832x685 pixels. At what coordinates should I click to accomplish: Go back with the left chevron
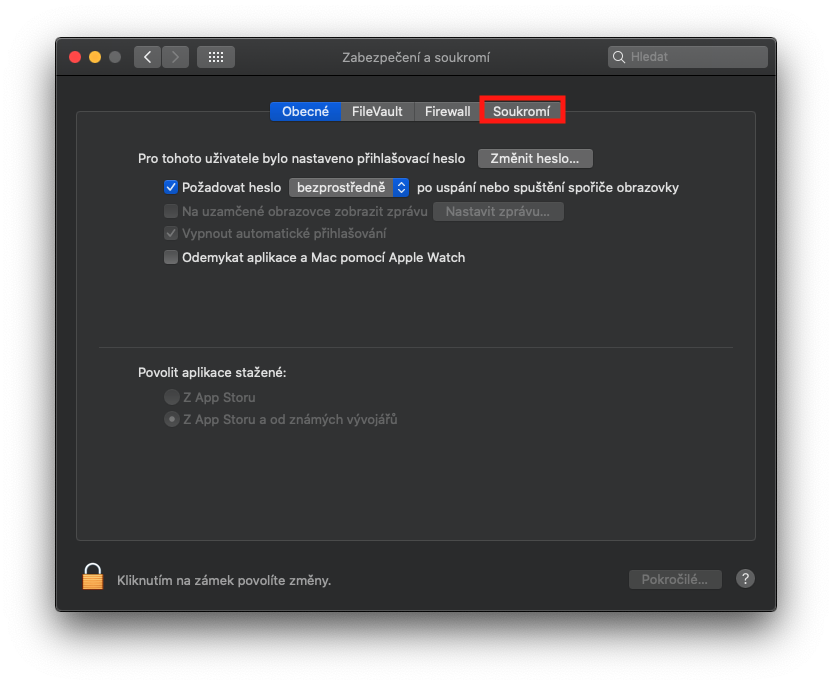[x=148, y=57]
